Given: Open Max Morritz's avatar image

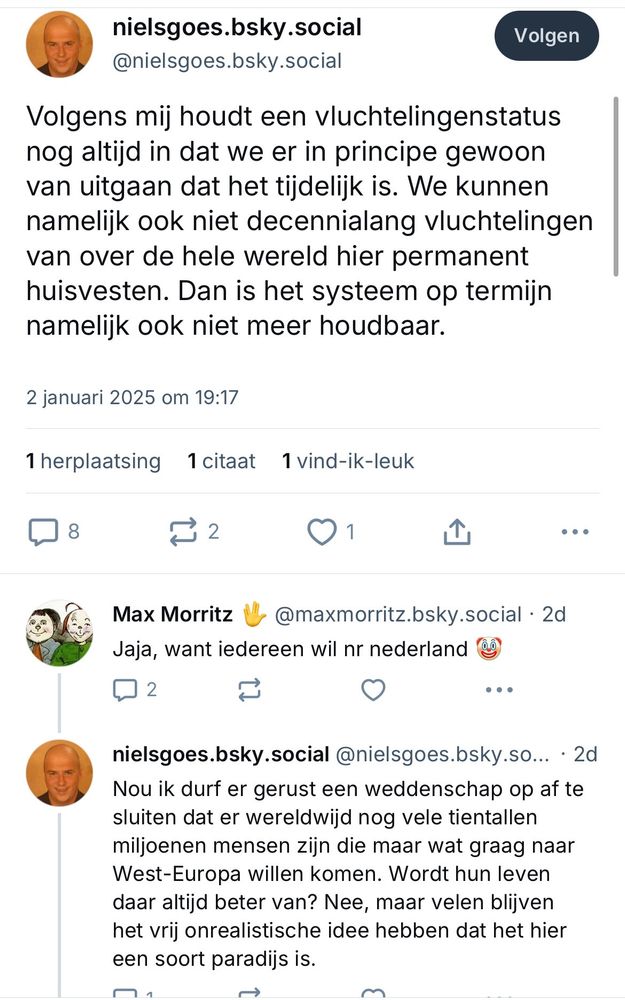Looking at the screenshot, I should tap(58, 634).
